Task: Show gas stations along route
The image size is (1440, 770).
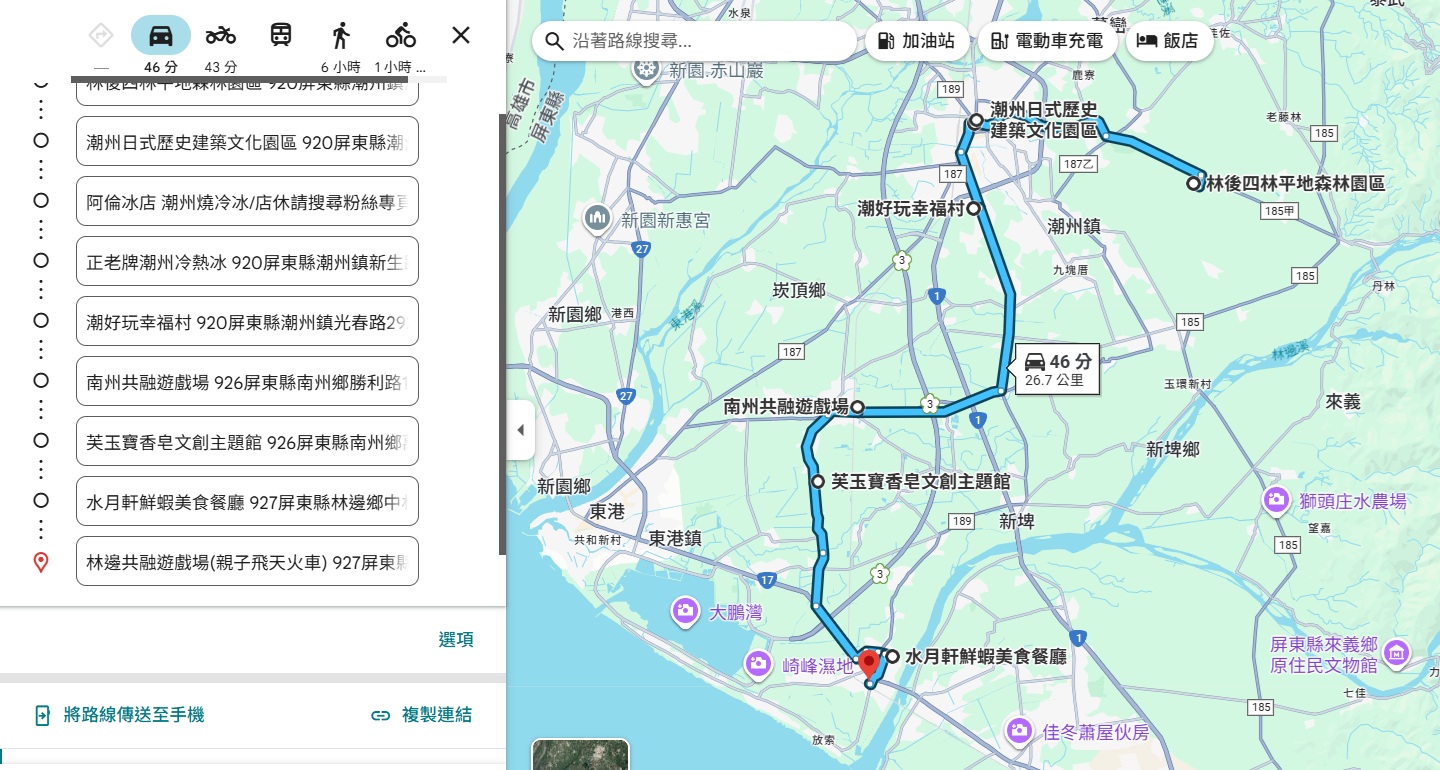Action: point(916,41)
